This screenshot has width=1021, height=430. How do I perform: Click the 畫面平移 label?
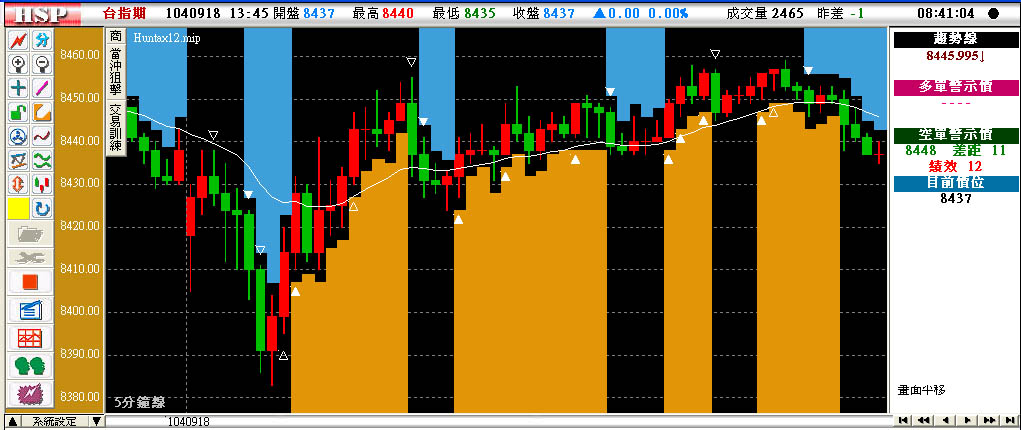(921, 390)
